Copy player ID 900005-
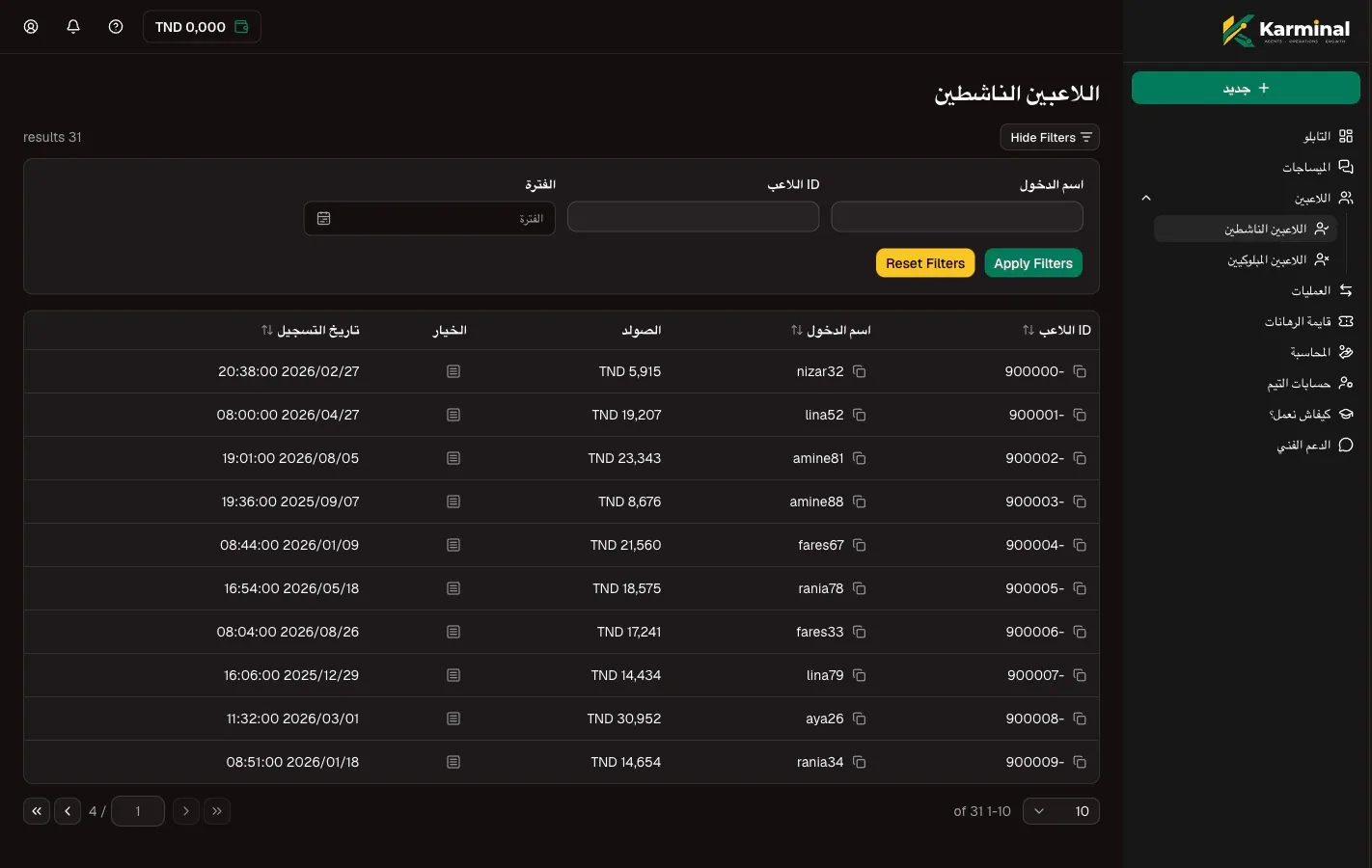This screenshot has width=1372, height=868. (1080, 588)
